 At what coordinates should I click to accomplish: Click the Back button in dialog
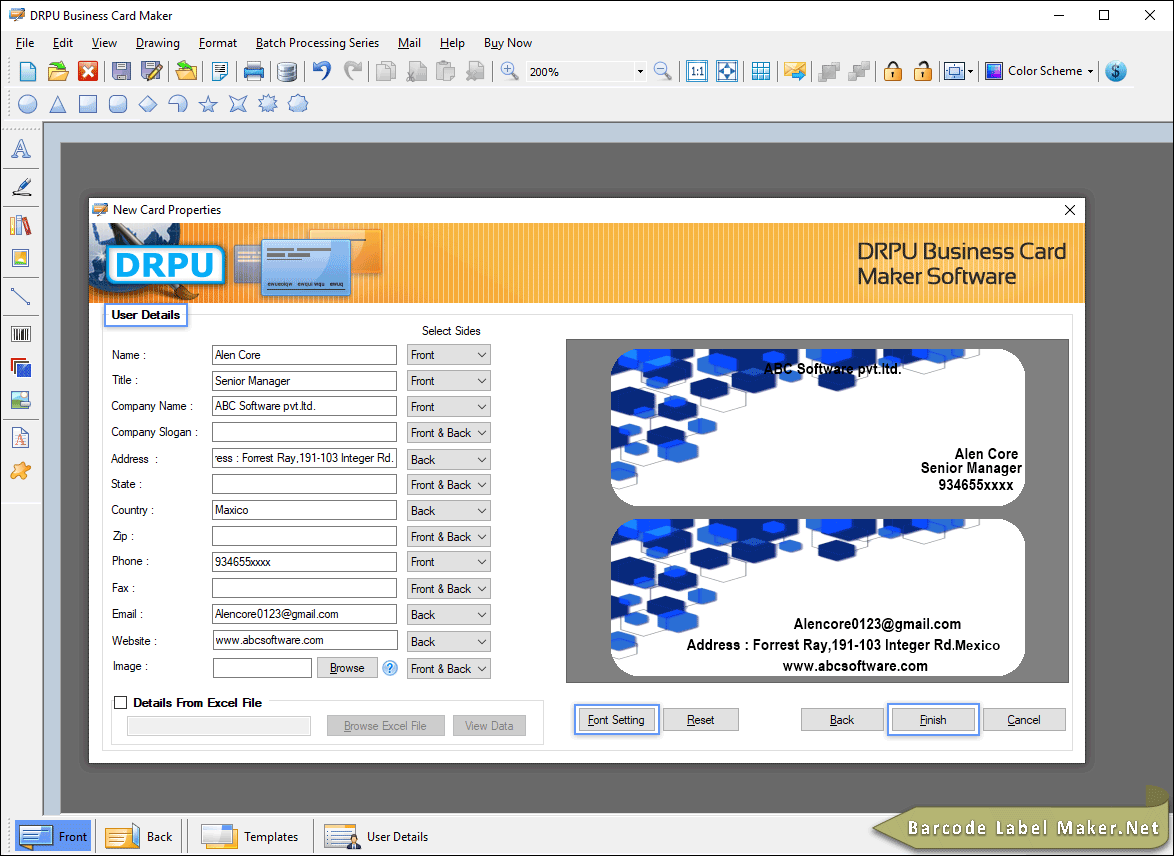coord(842,720)
